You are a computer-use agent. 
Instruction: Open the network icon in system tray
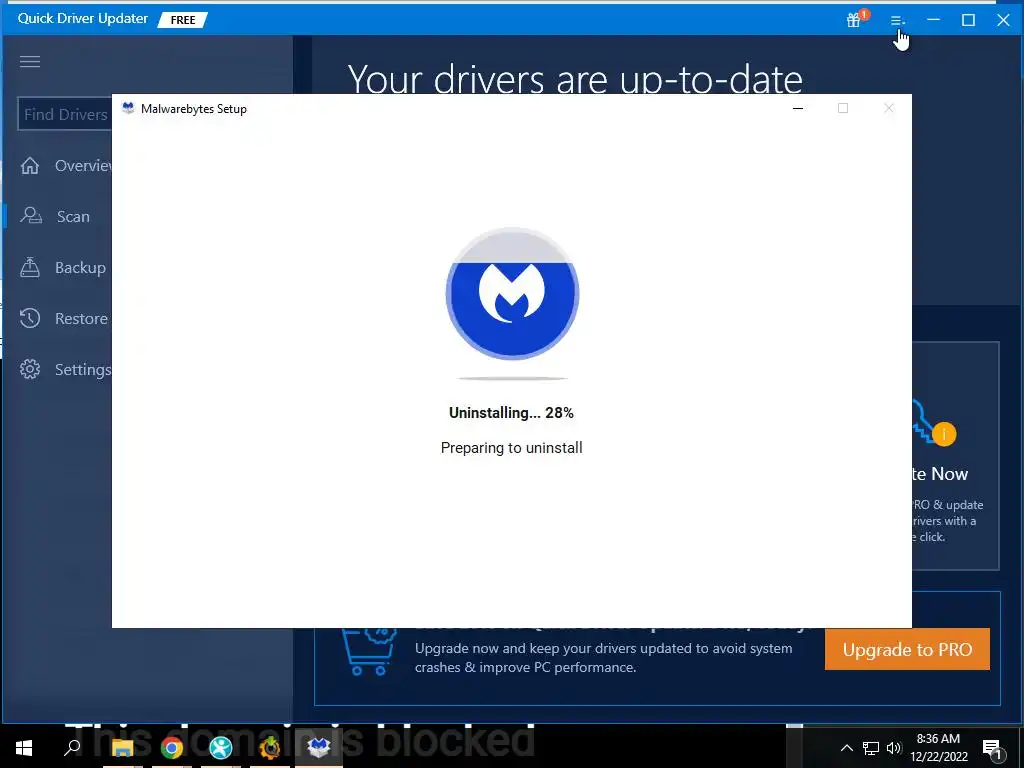[x=871, y=748]
